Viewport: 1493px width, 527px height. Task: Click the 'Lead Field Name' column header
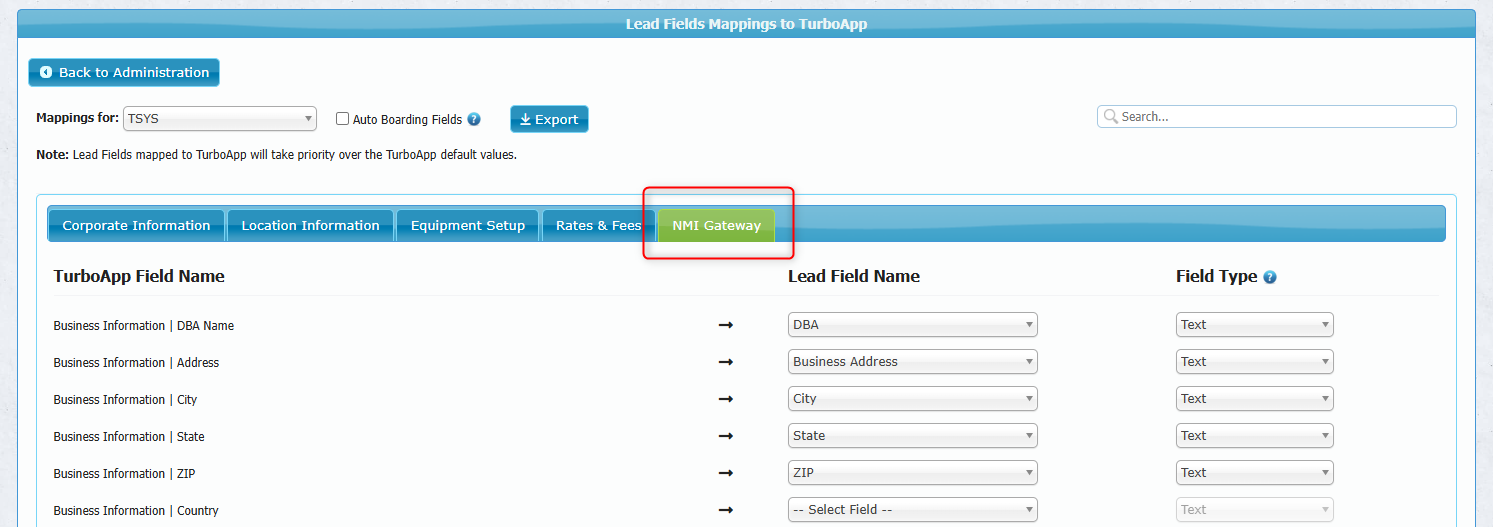[854, 276]
